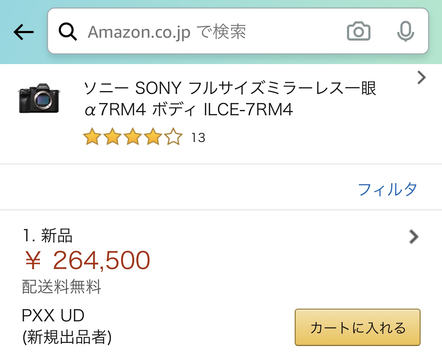Open the フィルタ filter options
Viewport: 442px width, 362px height.
tap(387, 189)
